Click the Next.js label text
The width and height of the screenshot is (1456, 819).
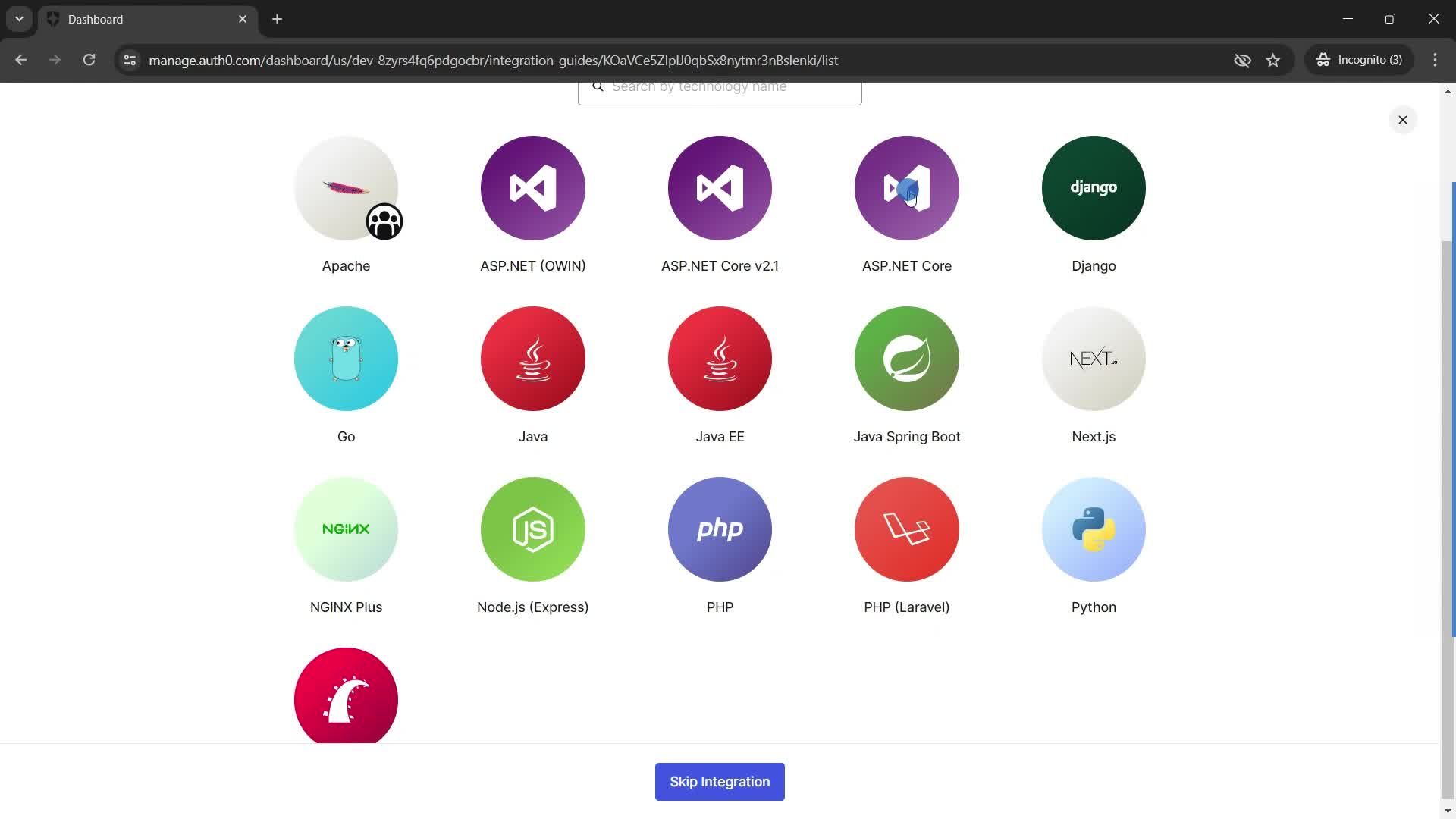pos(1094,437)
